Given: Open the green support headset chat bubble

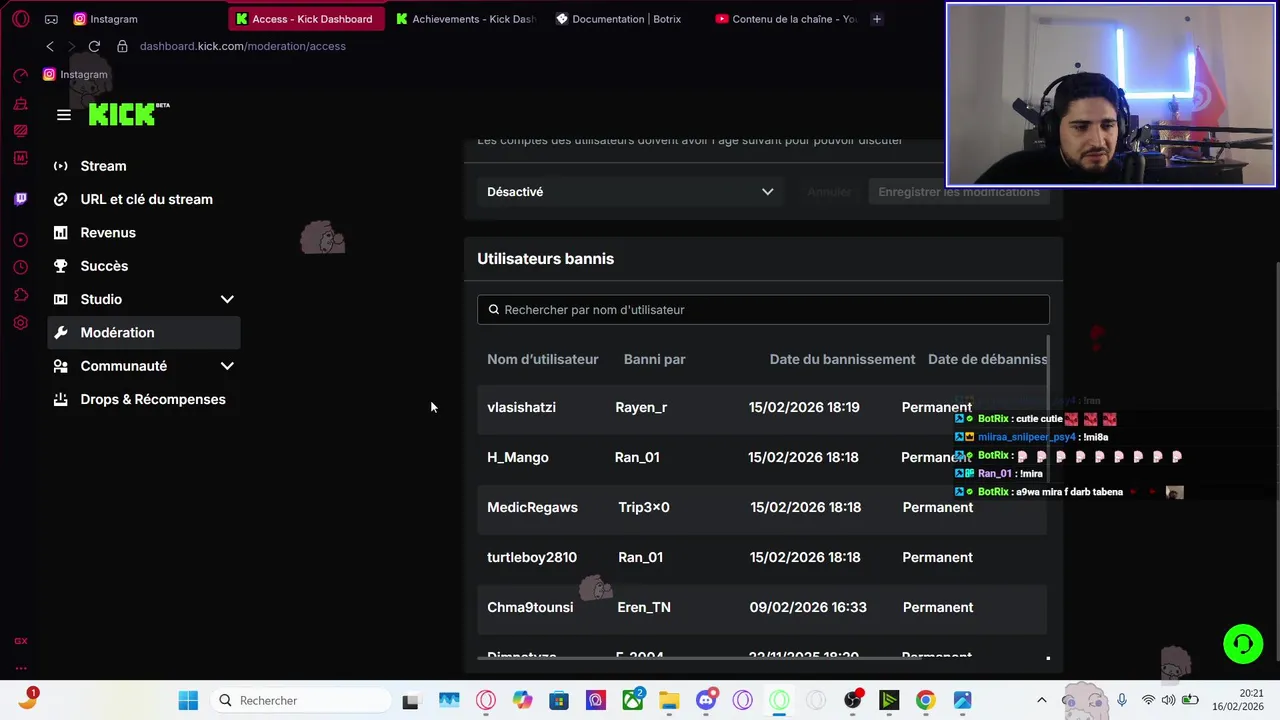Looking at the screenshot, I should [1243, 644].
